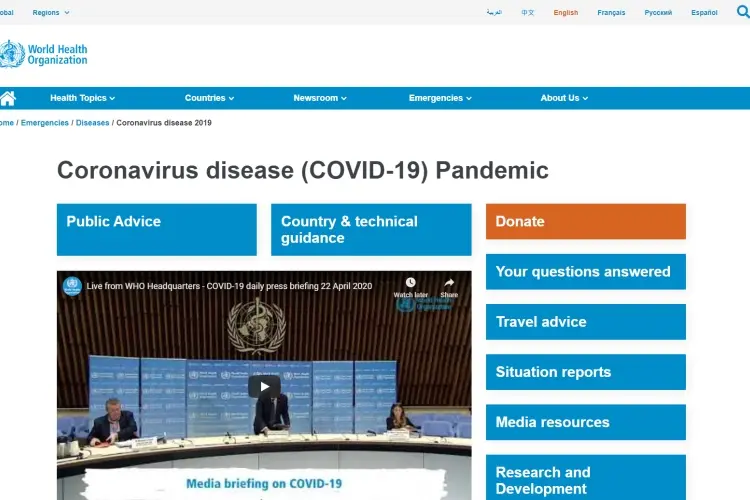Expand the About Us menu
The height and width of the screenshot is (500, 750).
coord(564,98)
